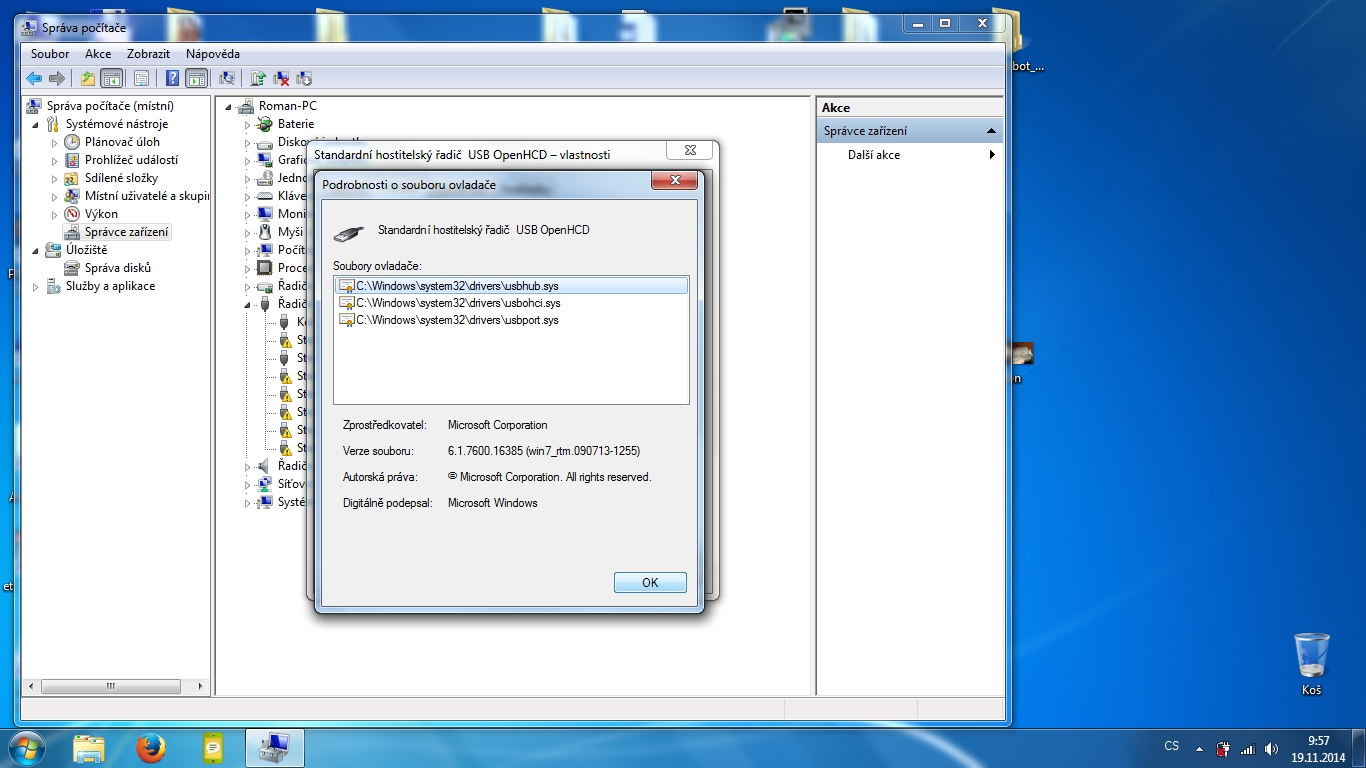Select usbhub.sys in the driver files list
Image resolution: width=1366 pixels, height=768 pixels.
tap(512, 286)
